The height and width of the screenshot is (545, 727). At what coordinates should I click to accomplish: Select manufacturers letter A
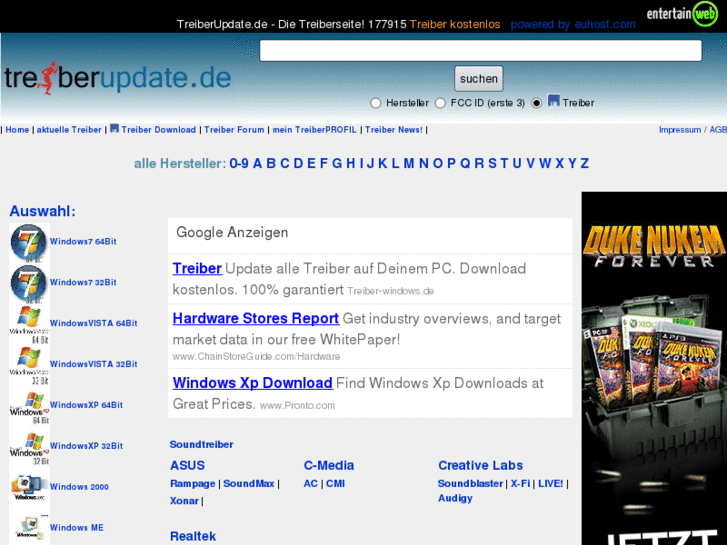pyautogui.click(x=257, y=163)
